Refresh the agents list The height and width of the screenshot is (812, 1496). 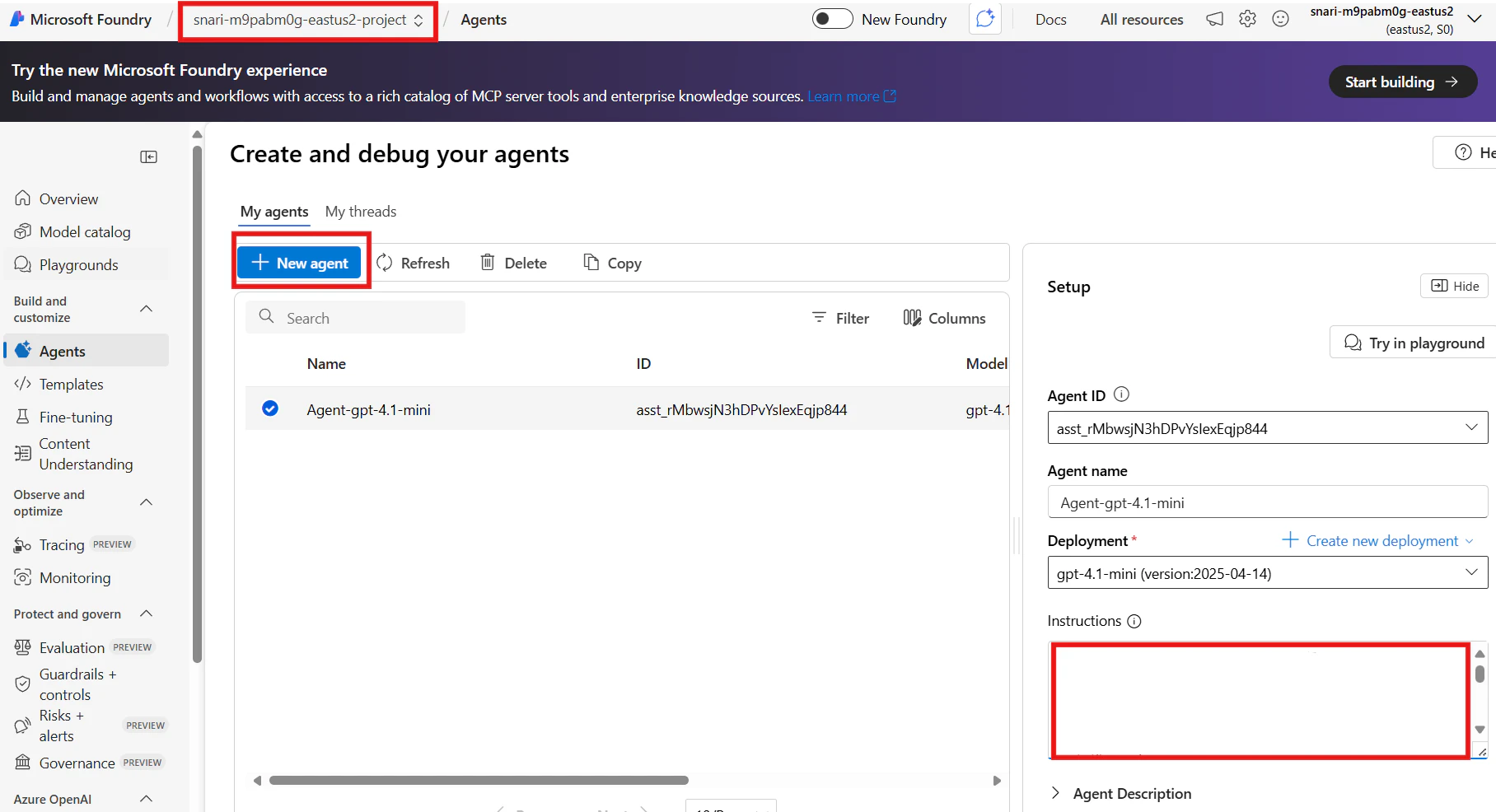coord(414,264)
